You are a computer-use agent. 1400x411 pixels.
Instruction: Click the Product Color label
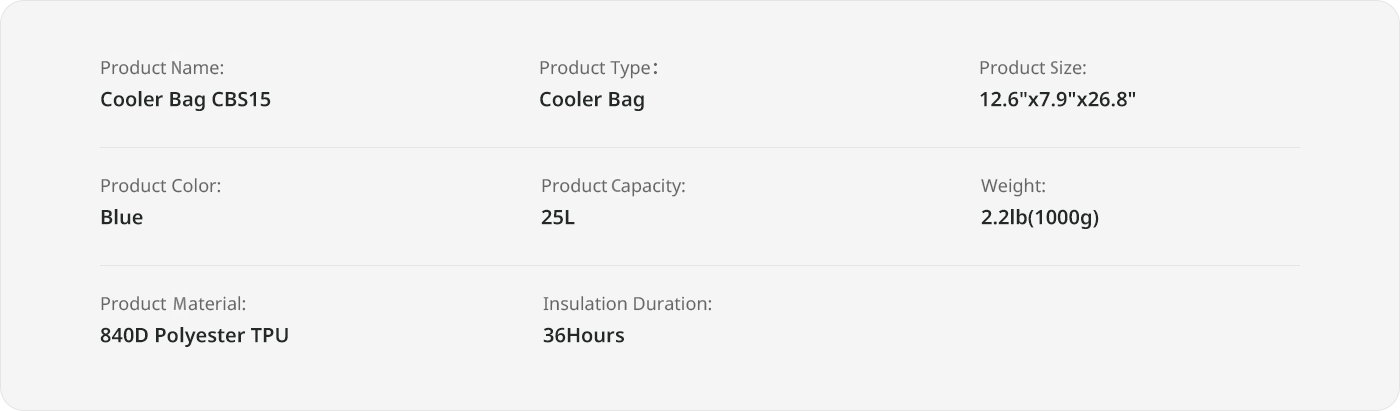click(x=160, y=186)
